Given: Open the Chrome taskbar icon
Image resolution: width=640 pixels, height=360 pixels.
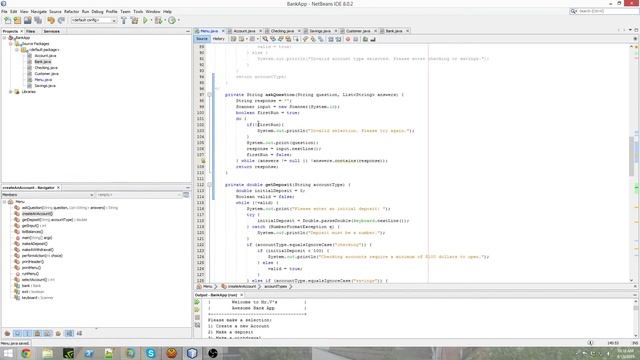Looking at the screenshot, I should [x=26, y=353].
